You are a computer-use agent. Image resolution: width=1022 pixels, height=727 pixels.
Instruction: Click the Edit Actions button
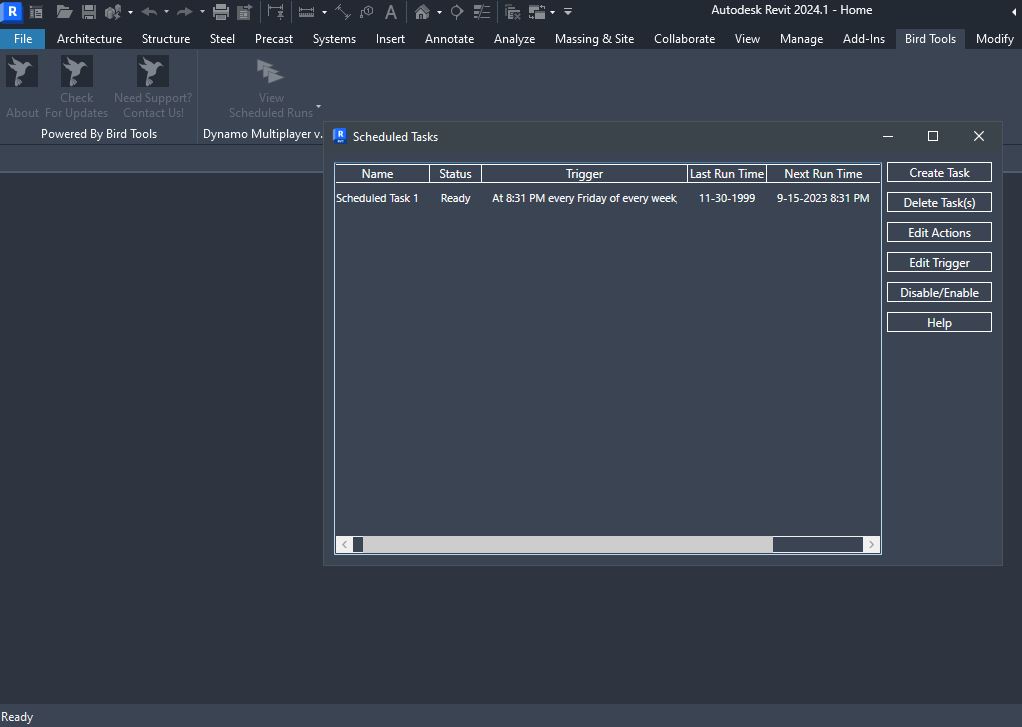[939, 232]
